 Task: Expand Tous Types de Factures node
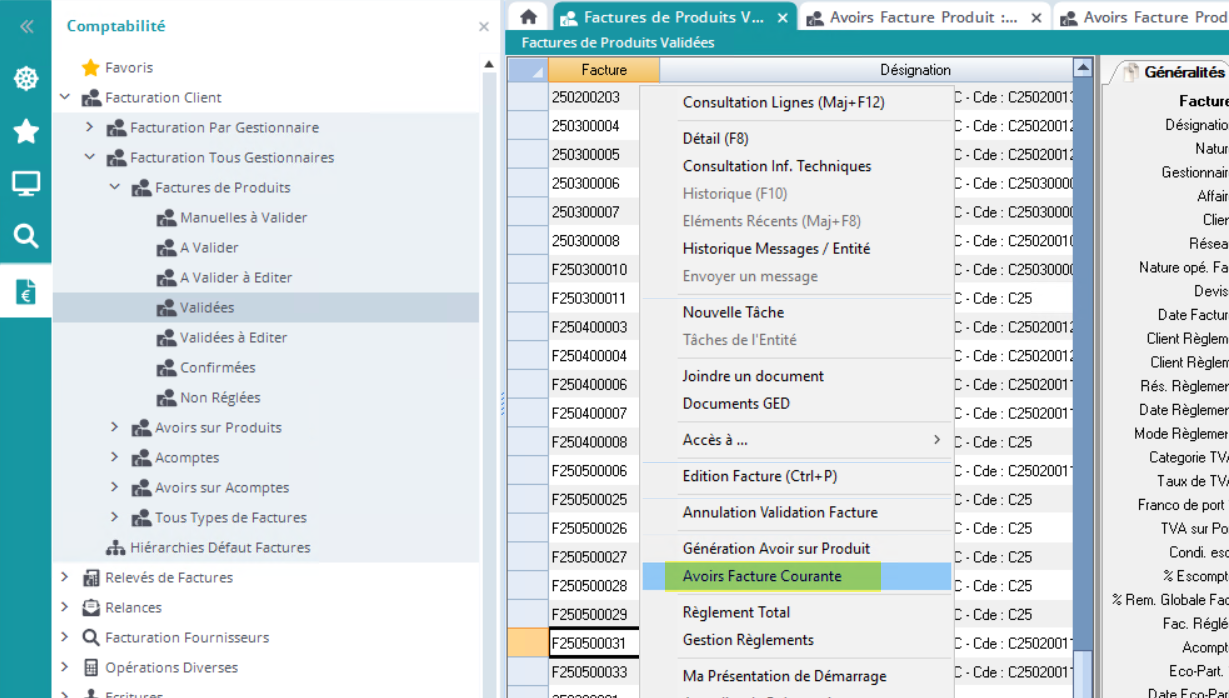(x=115, y=517)
